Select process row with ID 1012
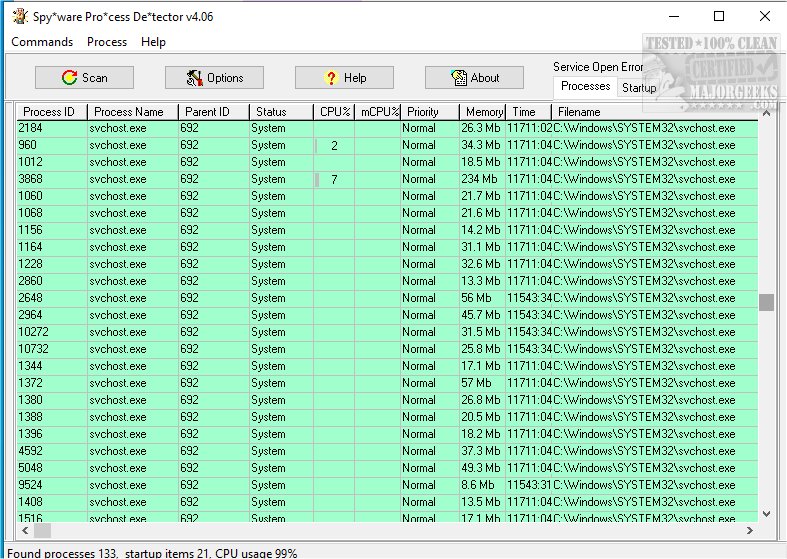The width and height of the screenshot is (787, 559). coord(387,163)
